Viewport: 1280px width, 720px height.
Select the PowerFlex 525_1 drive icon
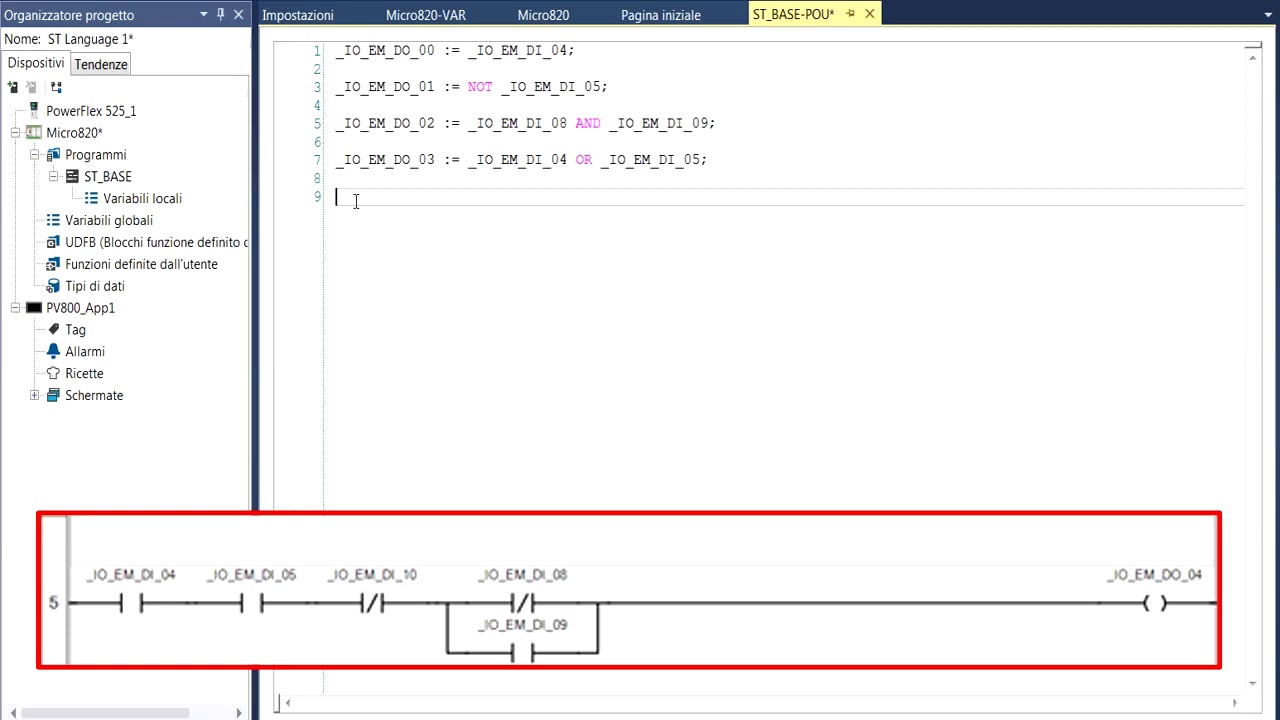pos(35,111)
